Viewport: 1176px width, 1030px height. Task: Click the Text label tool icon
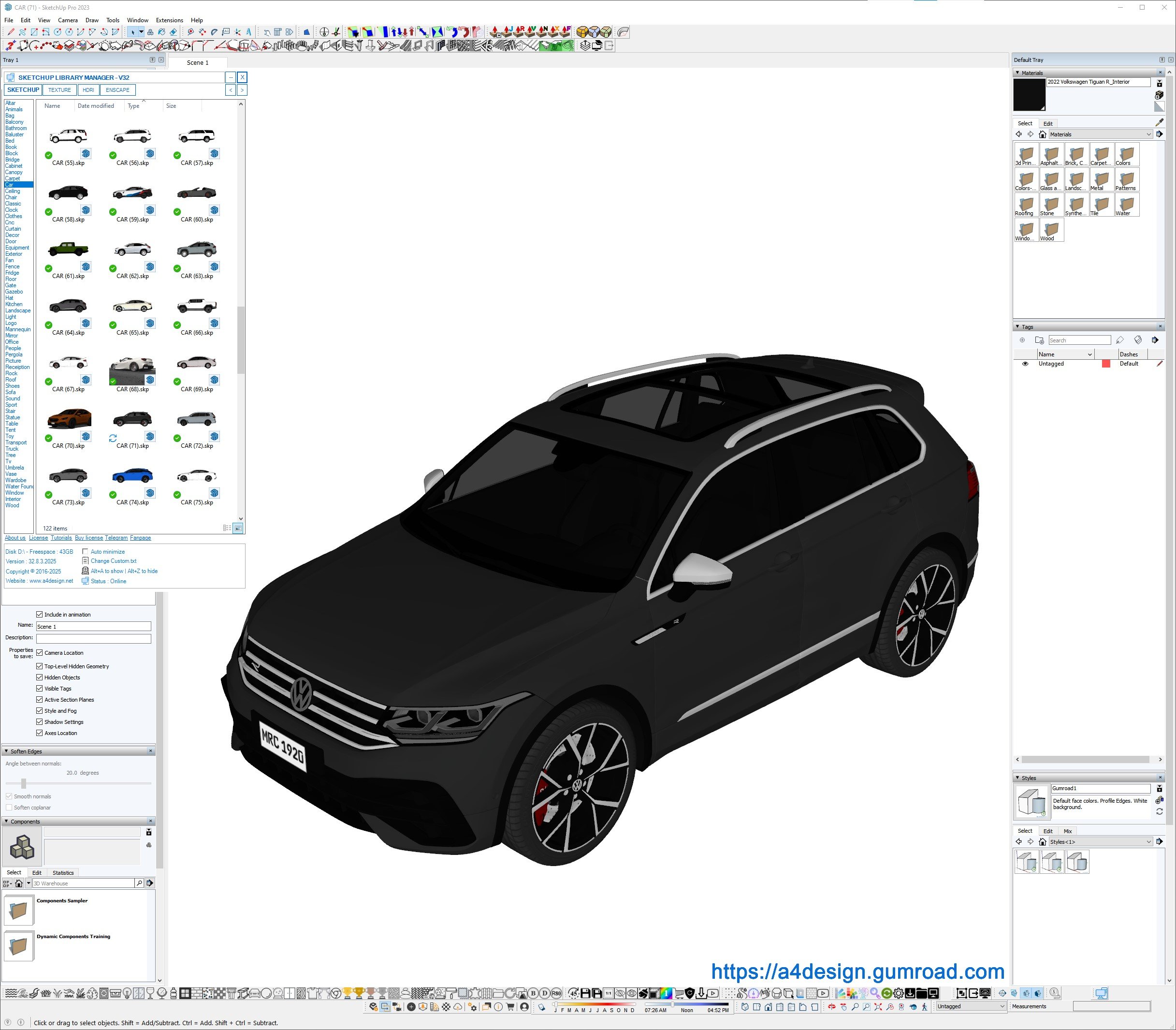coord(226,32)
